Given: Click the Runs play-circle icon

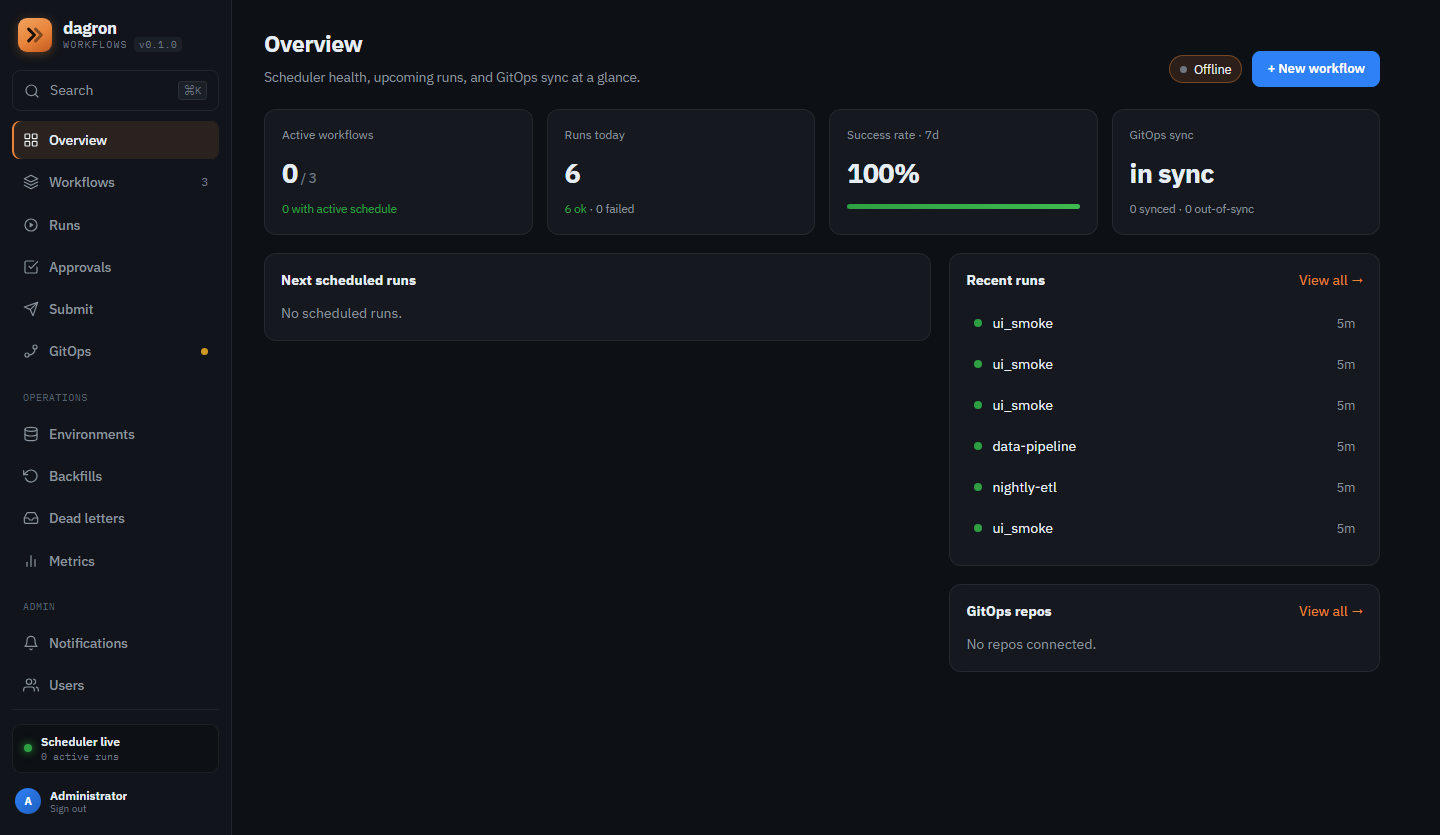Looking at the screenshot, I should [31, 225].
